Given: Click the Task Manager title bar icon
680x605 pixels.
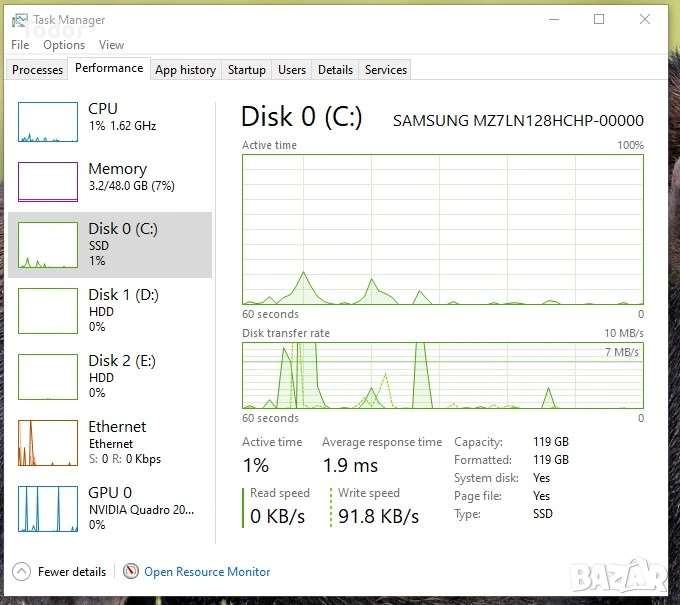Looking at the screenshot, I should pos(20,20).
